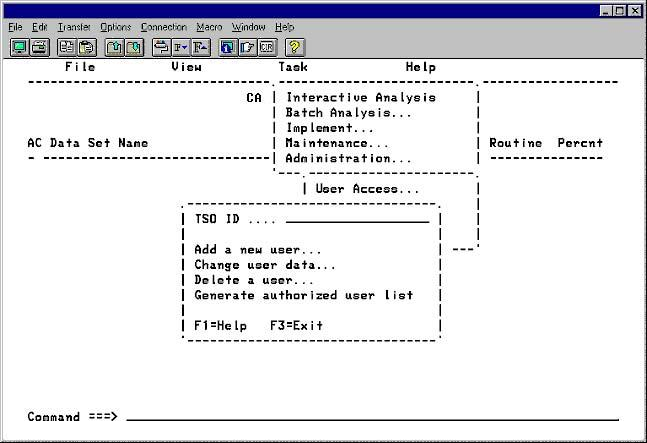Open the Connection menu
The image size is (647, 443).
tap(163, 27)
